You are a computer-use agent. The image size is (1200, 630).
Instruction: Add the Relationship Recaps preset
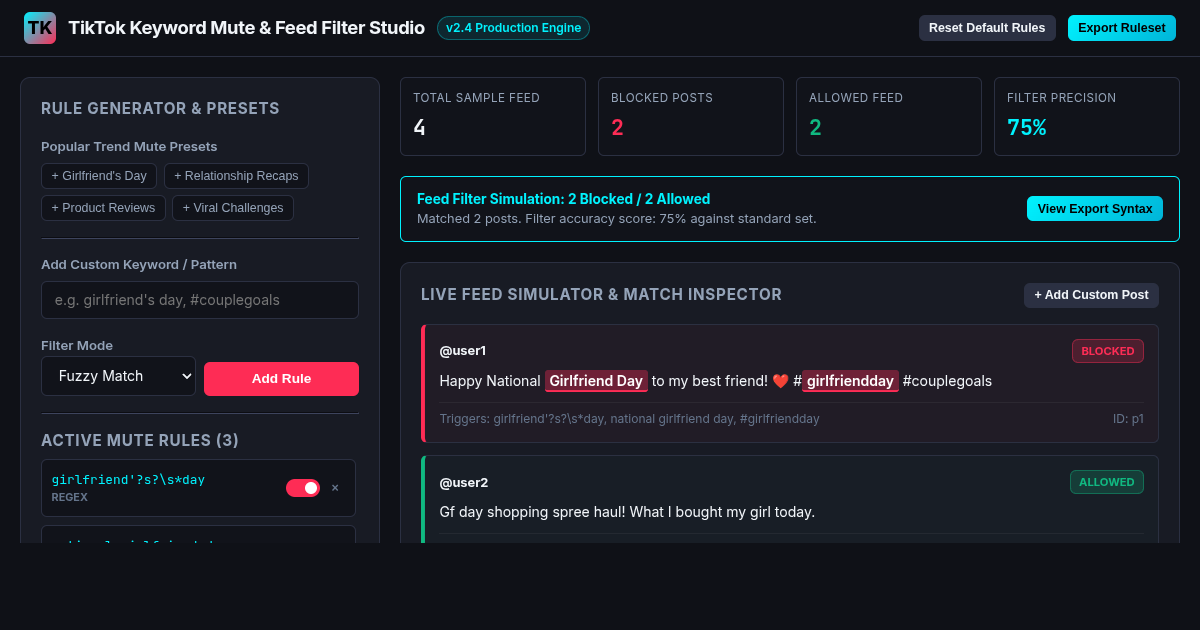(236, 176)
